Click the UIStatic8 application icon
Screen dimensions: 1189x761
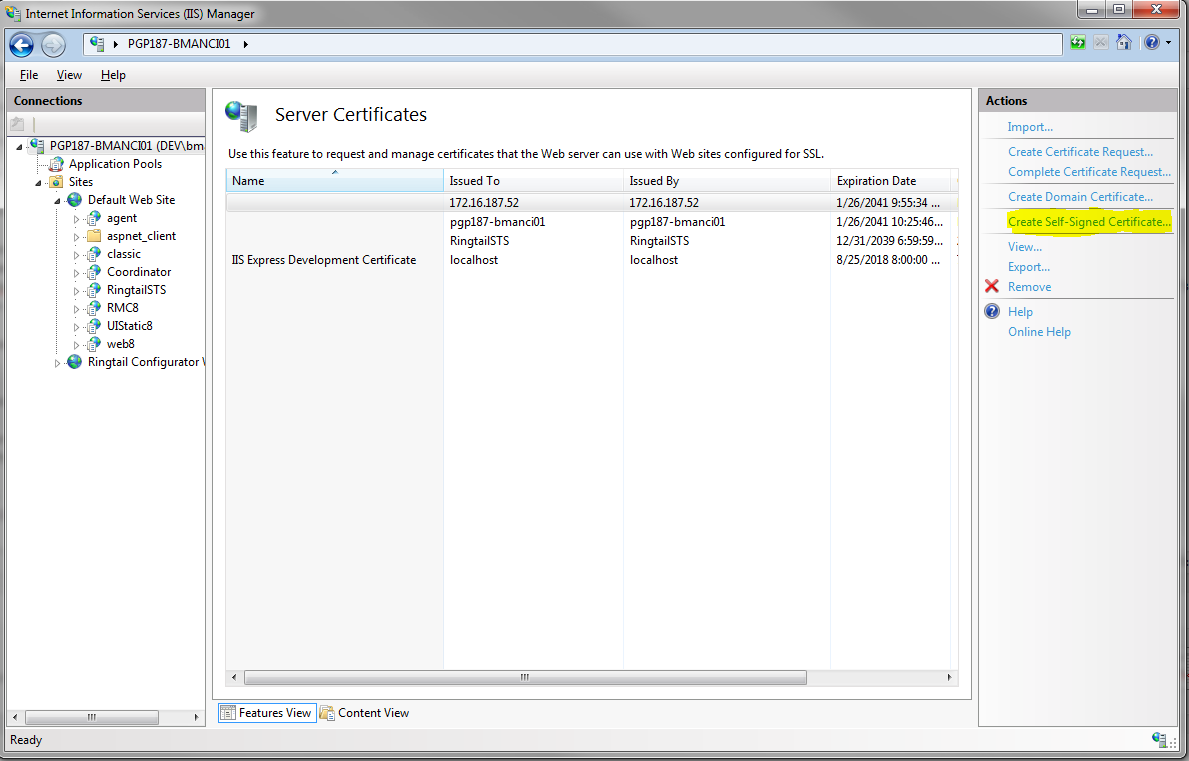[93, 326]
